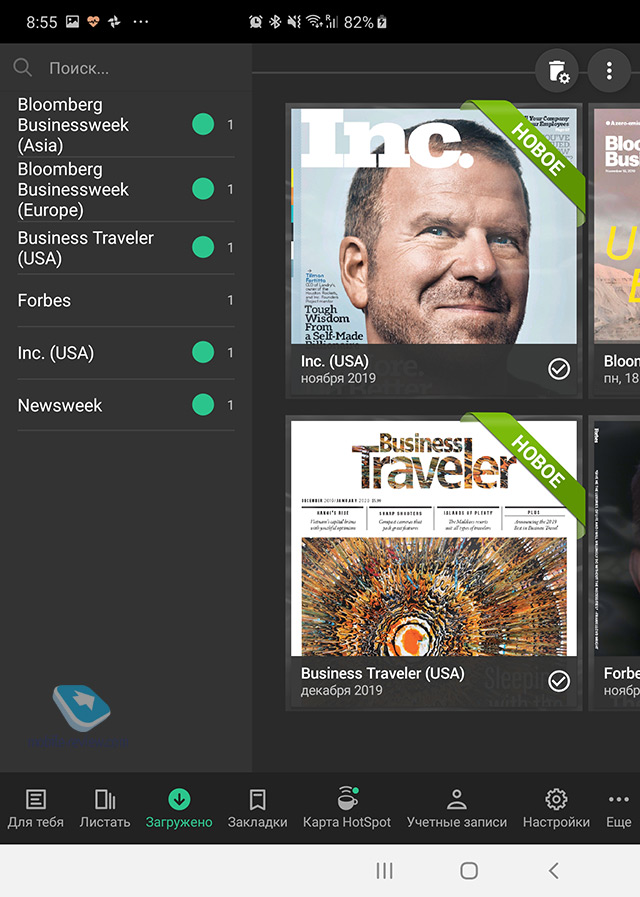
Task: Switch to the Для тебя tab
Action: pyautogui.click(x=36, y=808)
